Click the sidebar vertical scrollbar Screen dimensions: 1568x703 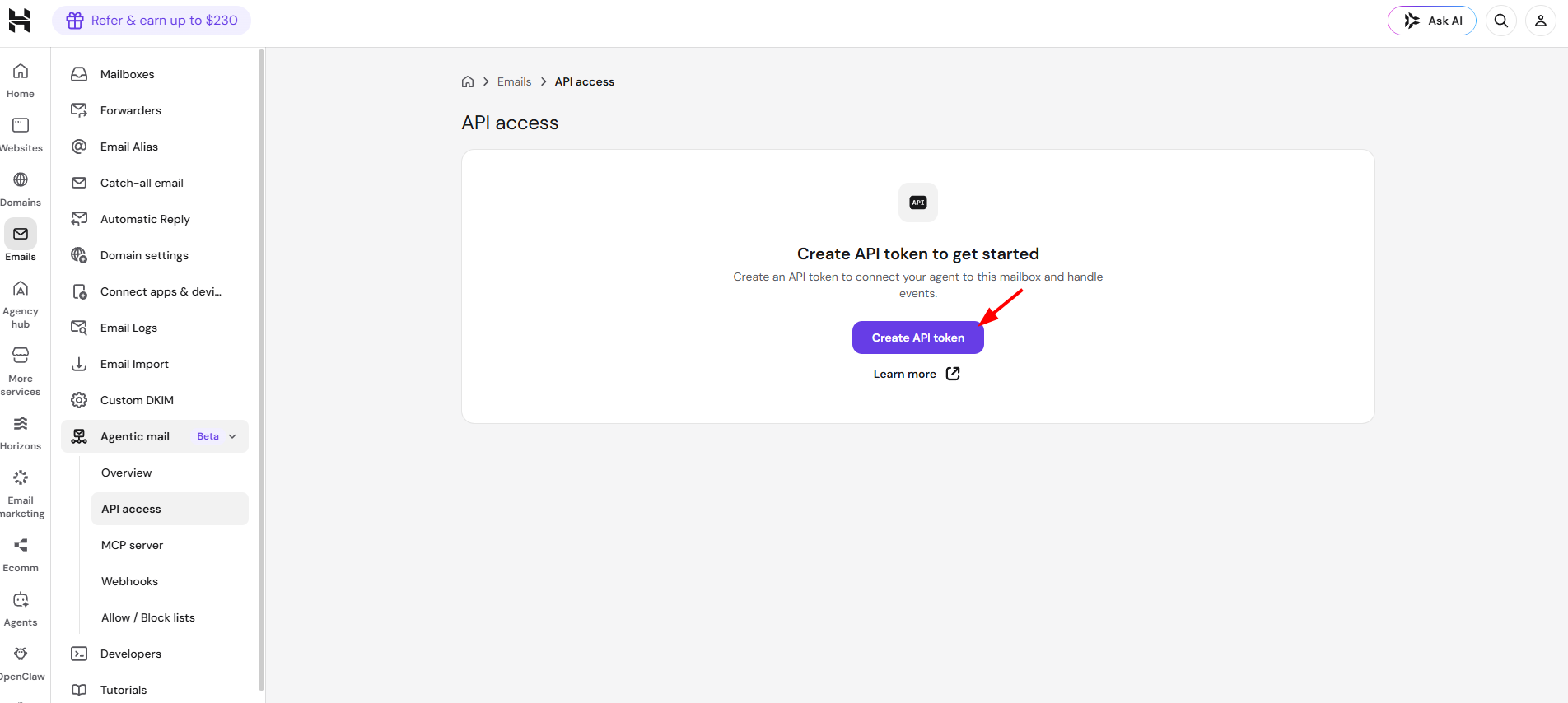click(261, 370)
